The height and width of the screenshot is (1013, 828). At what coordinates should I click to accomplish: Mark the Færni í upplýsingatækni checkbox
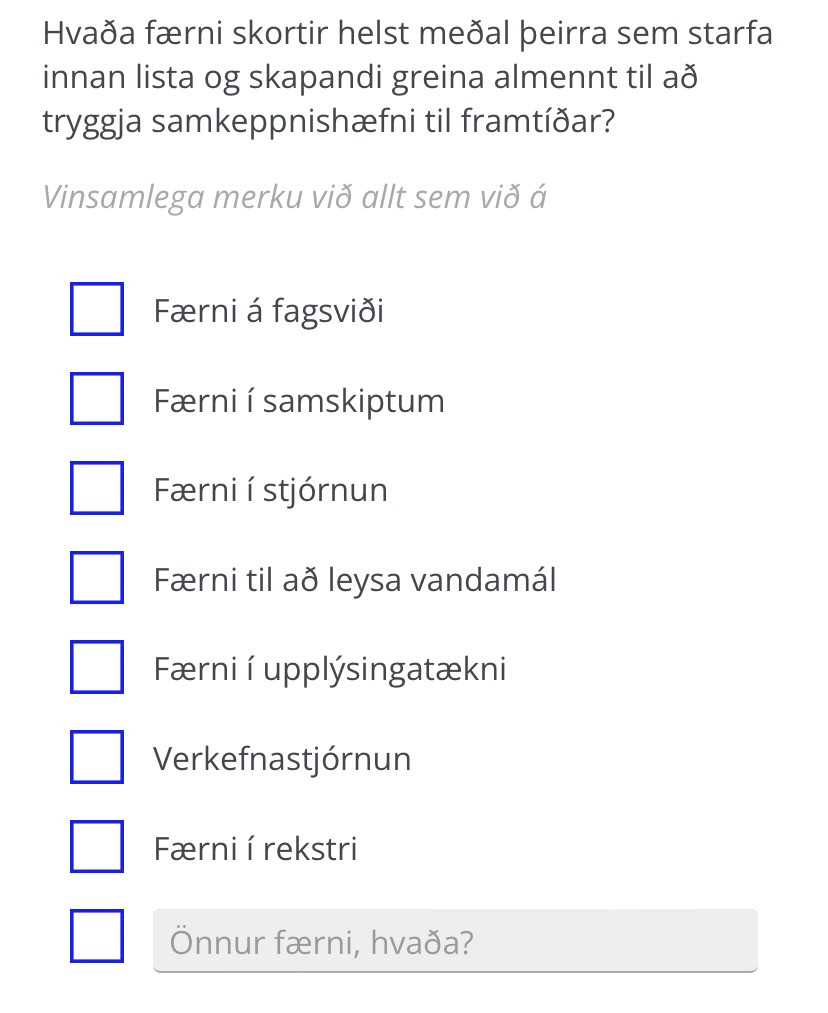97,667
